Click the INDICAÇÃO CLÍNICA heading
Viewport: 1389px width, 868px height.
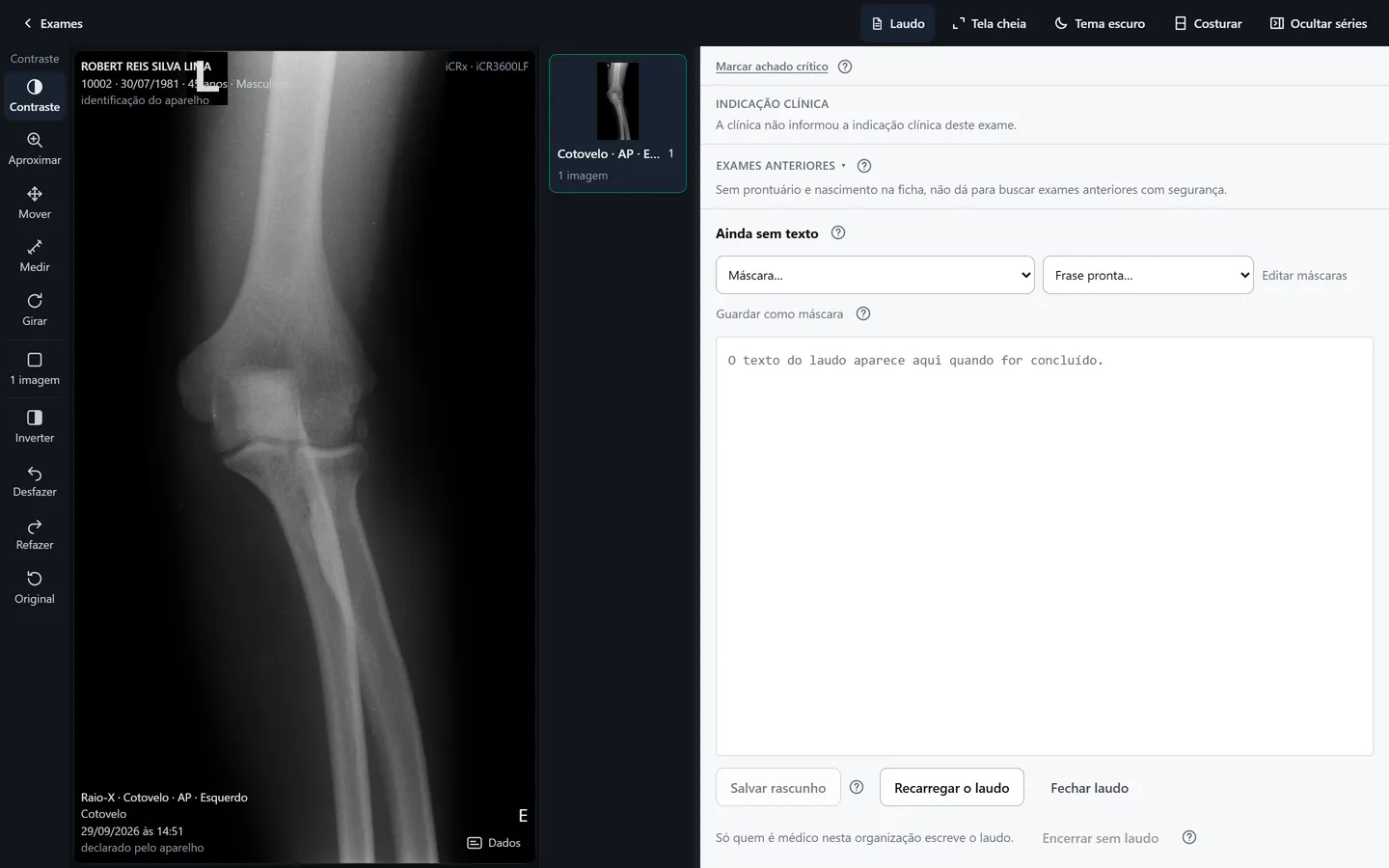click(x=772, y=104)
